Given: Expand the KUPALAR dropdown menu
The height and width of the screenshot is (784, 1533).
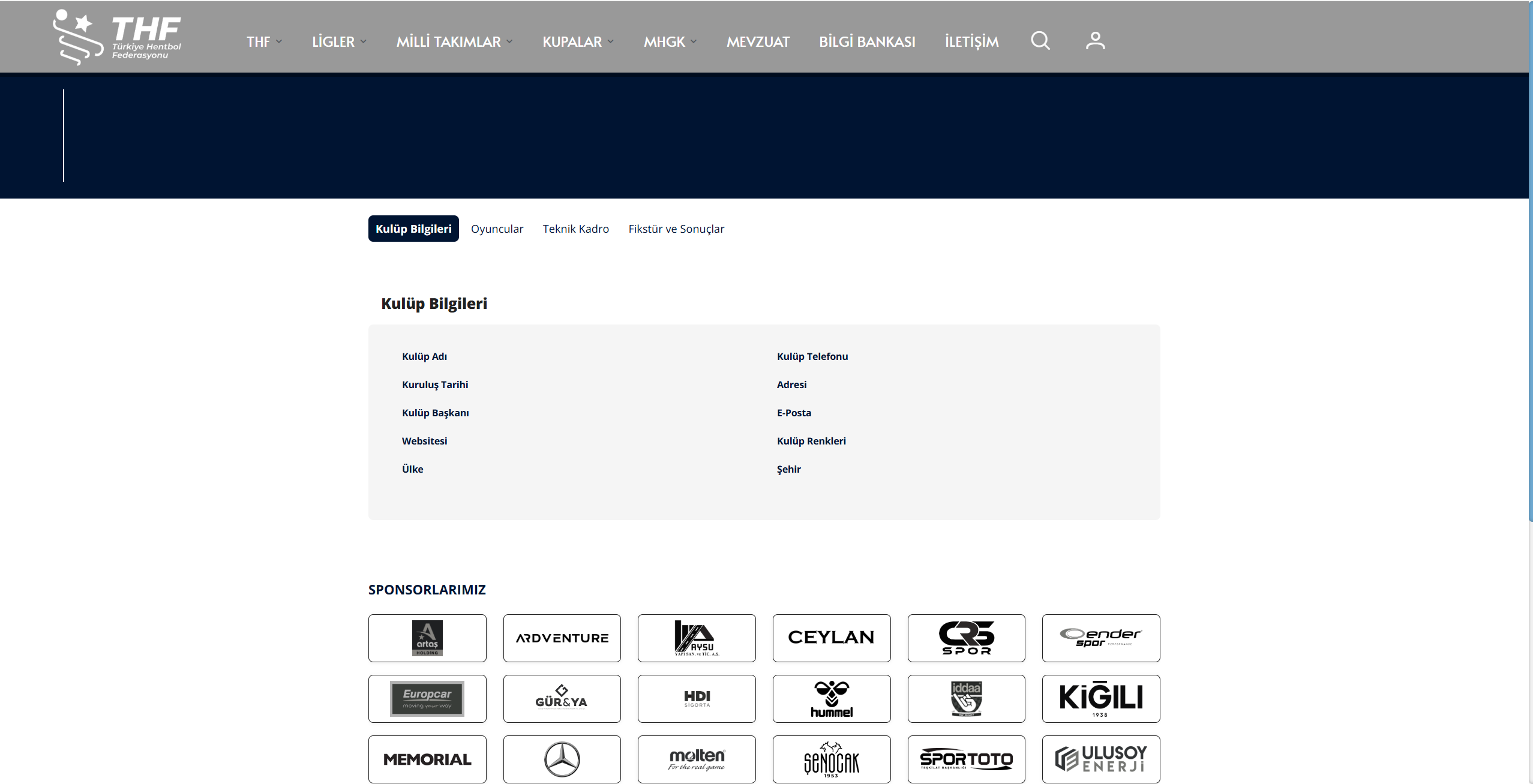Looking at the screenshot, I should (578, 41).
